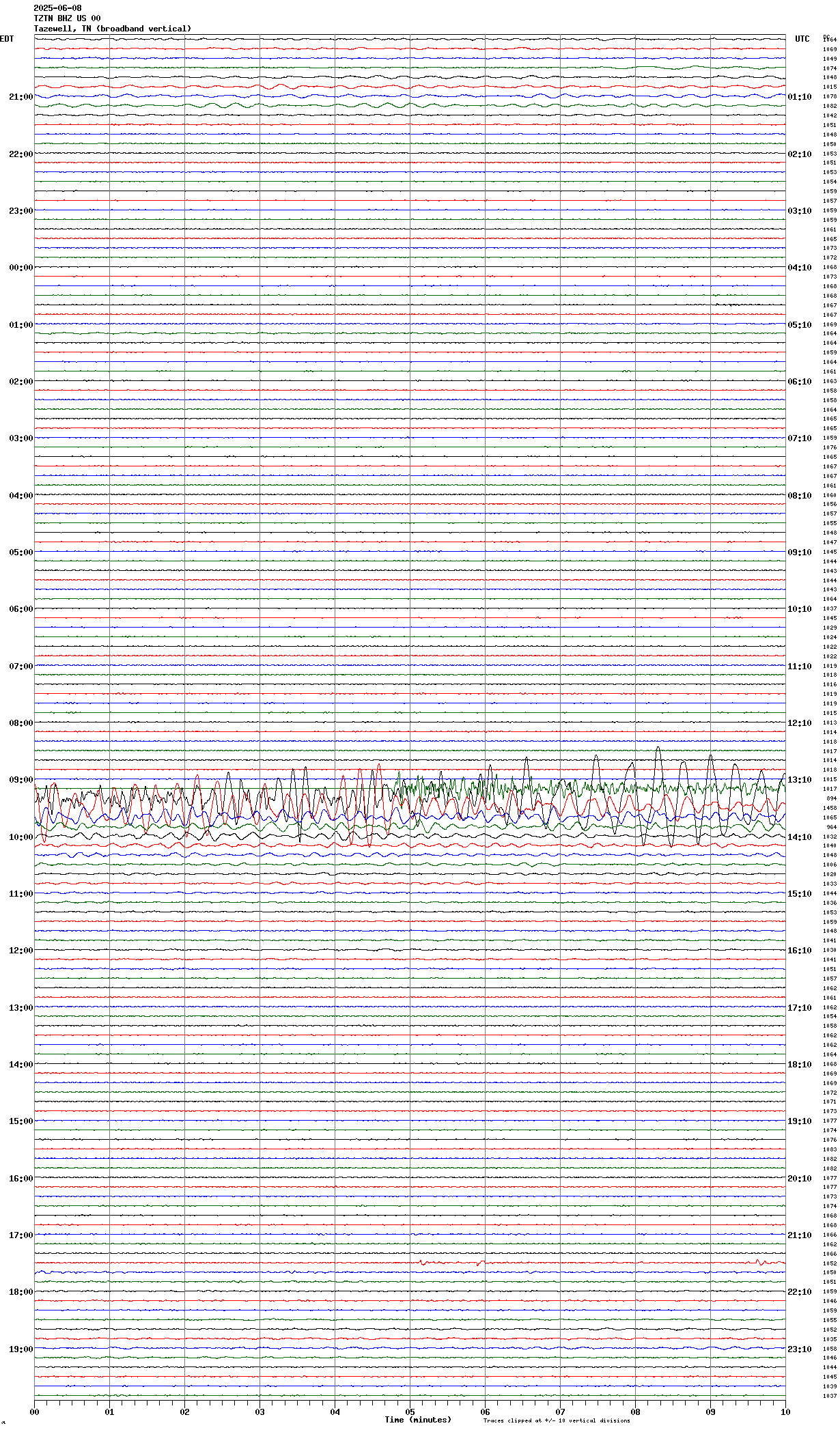Select the 13:00 EDT time label

click(x=21, y=1008)
